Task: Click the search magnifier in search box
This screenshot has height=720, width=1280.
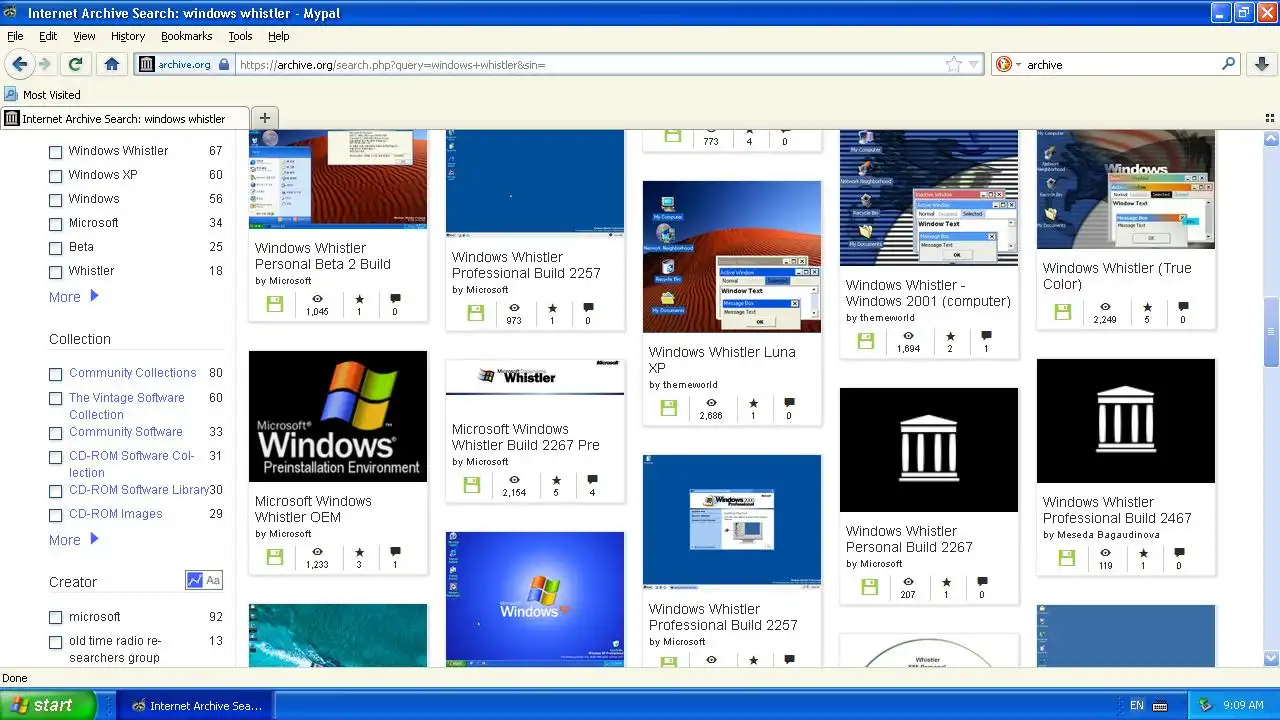Action: tap(1229, 64)
